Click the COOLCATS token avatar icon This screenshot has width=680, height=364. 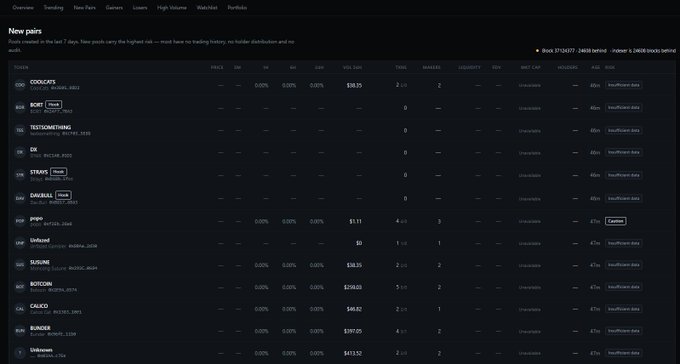pos(20,85)
